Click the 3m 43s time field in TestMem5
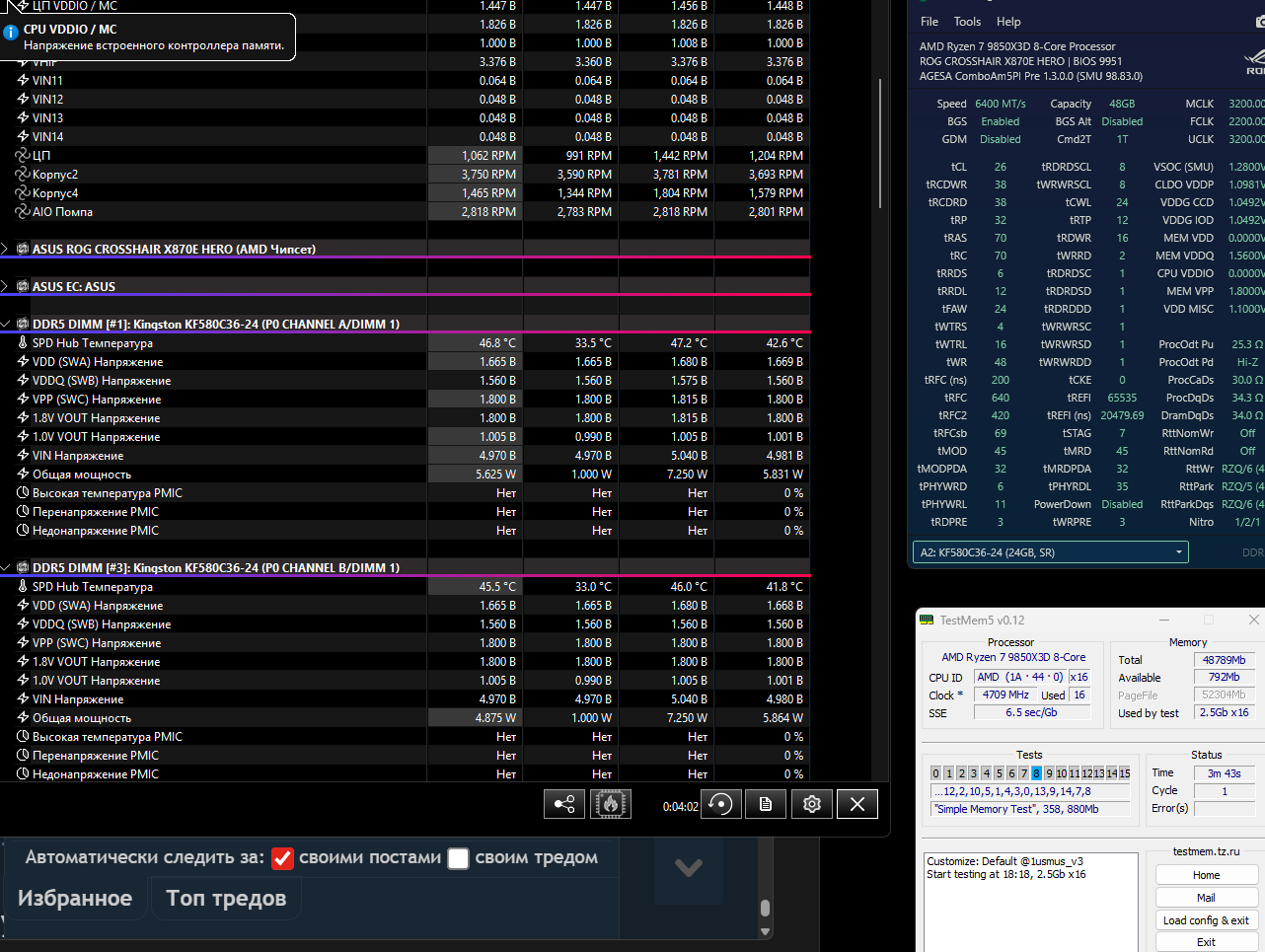This screenshot has height=952, width=1265. pyautogui.click(x=1224, y=773)
